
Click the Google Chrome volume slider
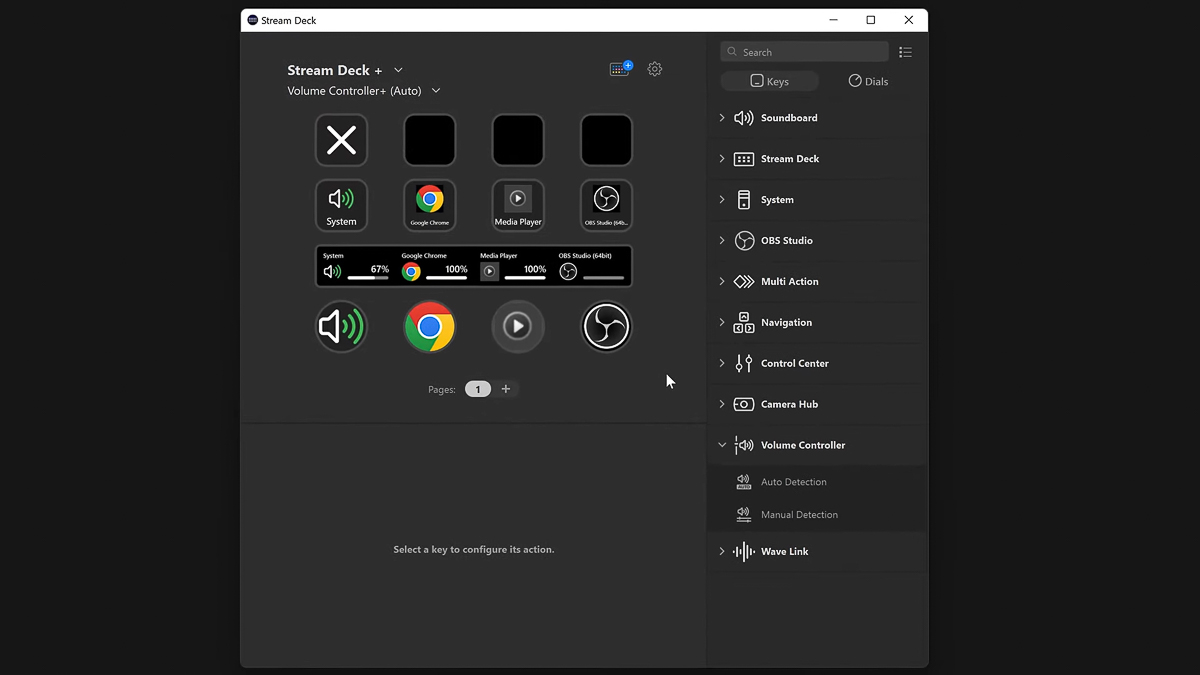pyautogui.click(x=446, y=278)
